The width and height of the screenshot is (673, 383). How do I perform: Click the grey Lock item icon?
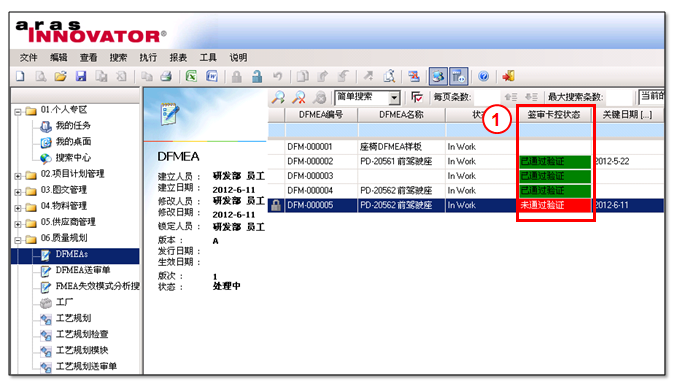(x=236, y=76)
